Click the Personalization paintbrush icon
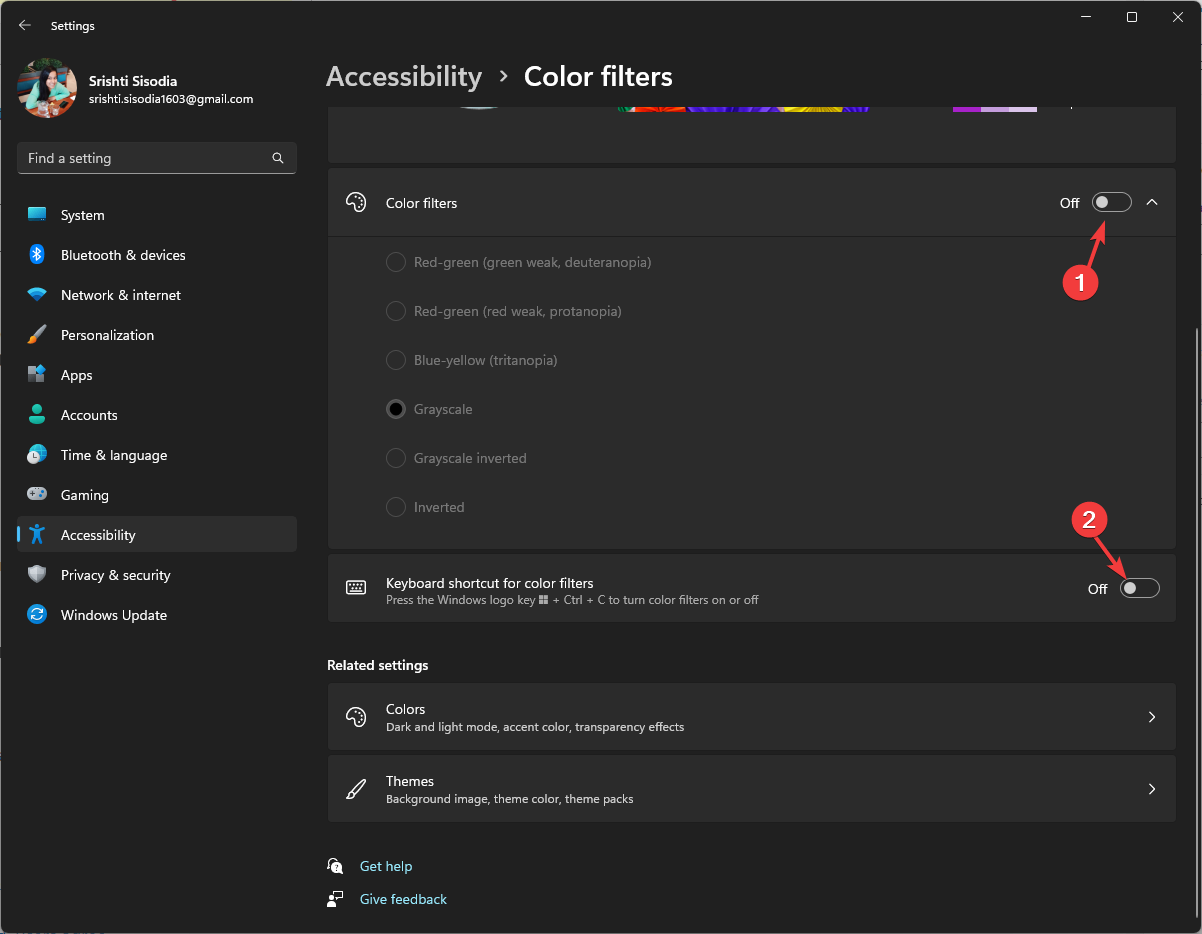This screenshot has height=934, width=1202. [37, 335]
